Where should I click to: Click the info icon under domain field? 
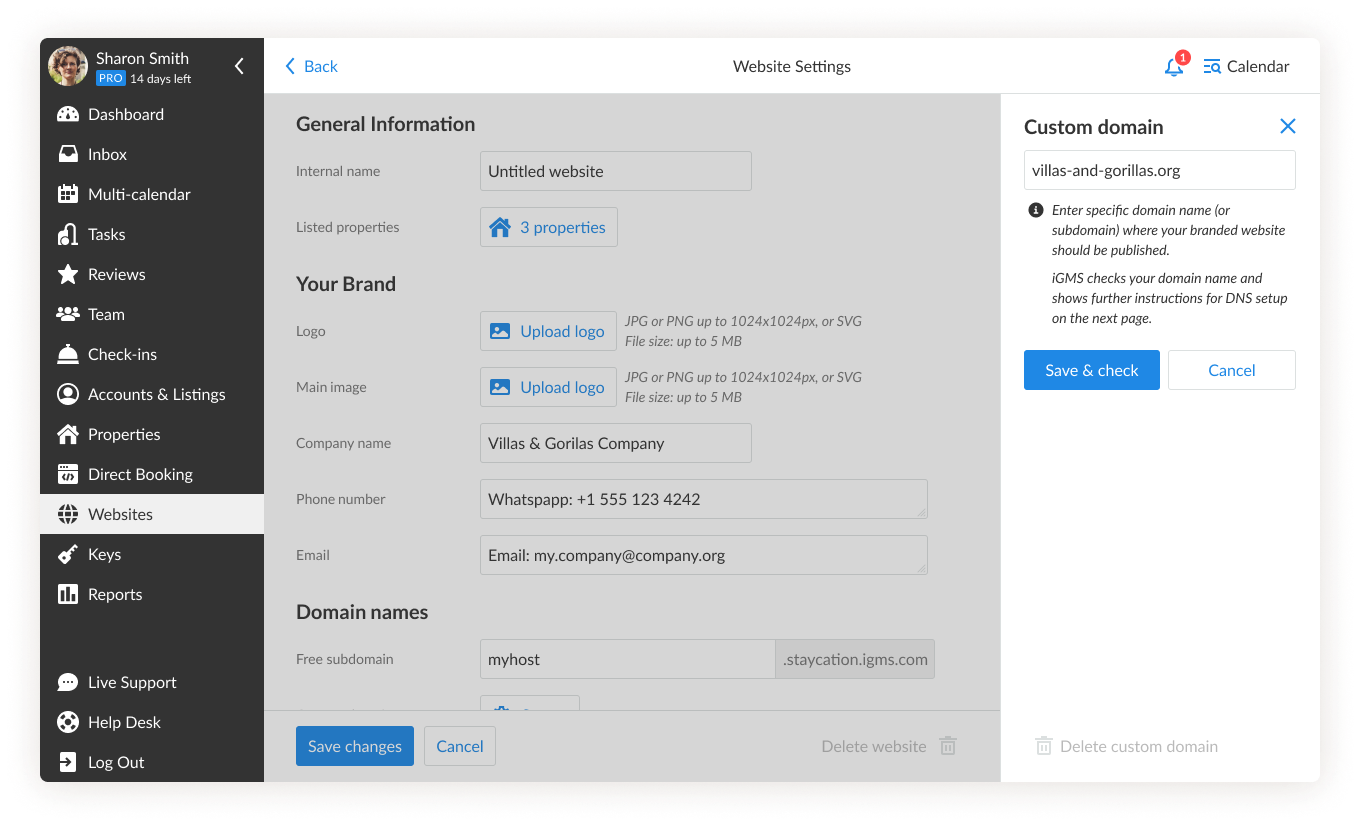click(x=1036, y=211)
